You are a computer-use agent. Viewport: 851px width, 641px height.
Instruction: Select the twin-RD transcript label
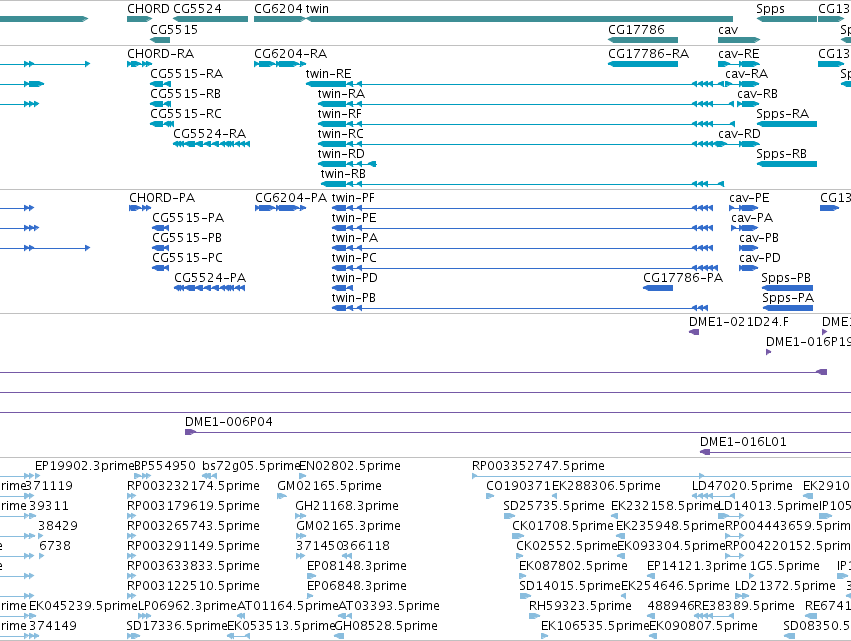341,154
